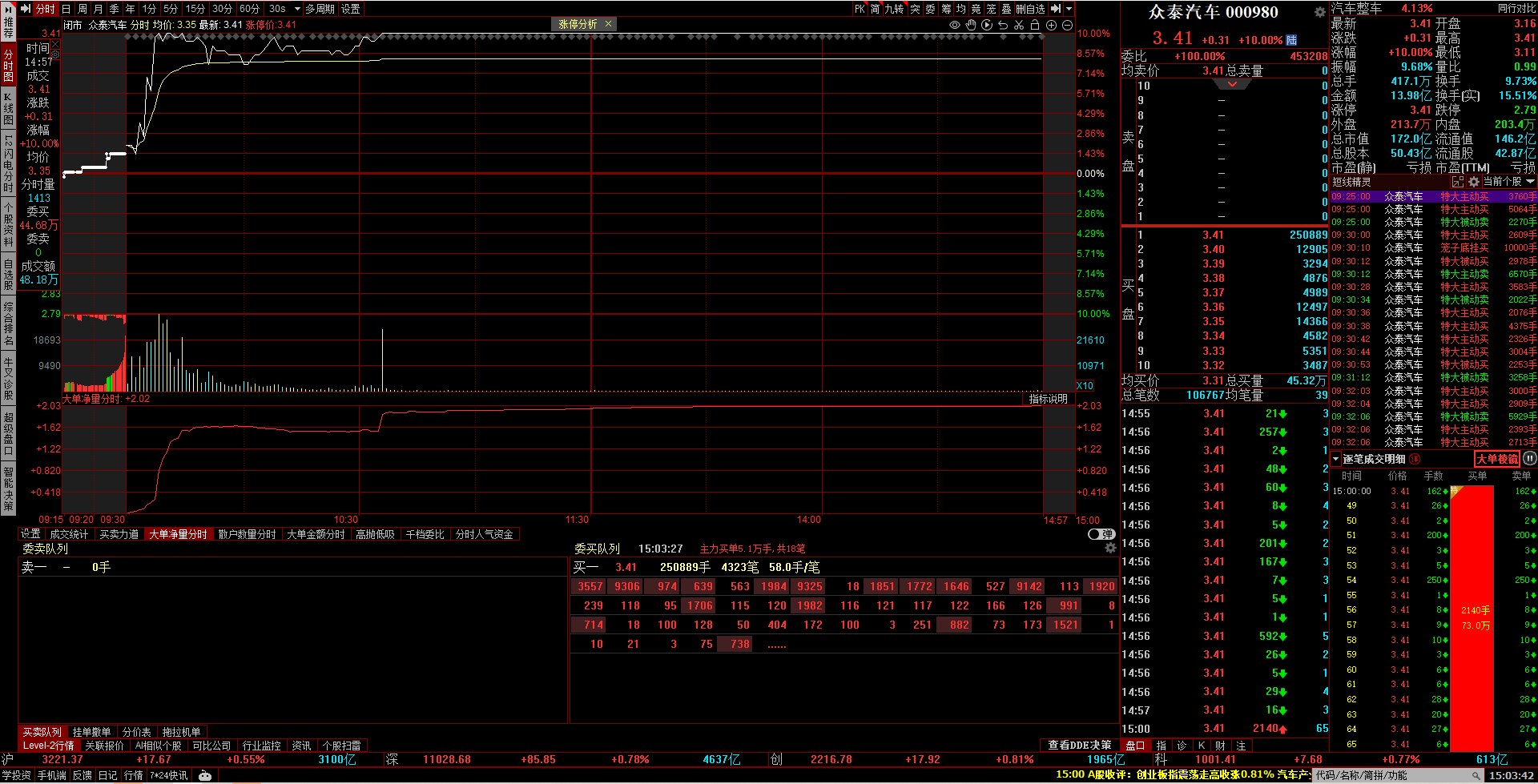This screenshot has width=1538, height=784.
Task: Click the arrow-to-bar icon left of 分时
Action: click(x=26, y=9)
